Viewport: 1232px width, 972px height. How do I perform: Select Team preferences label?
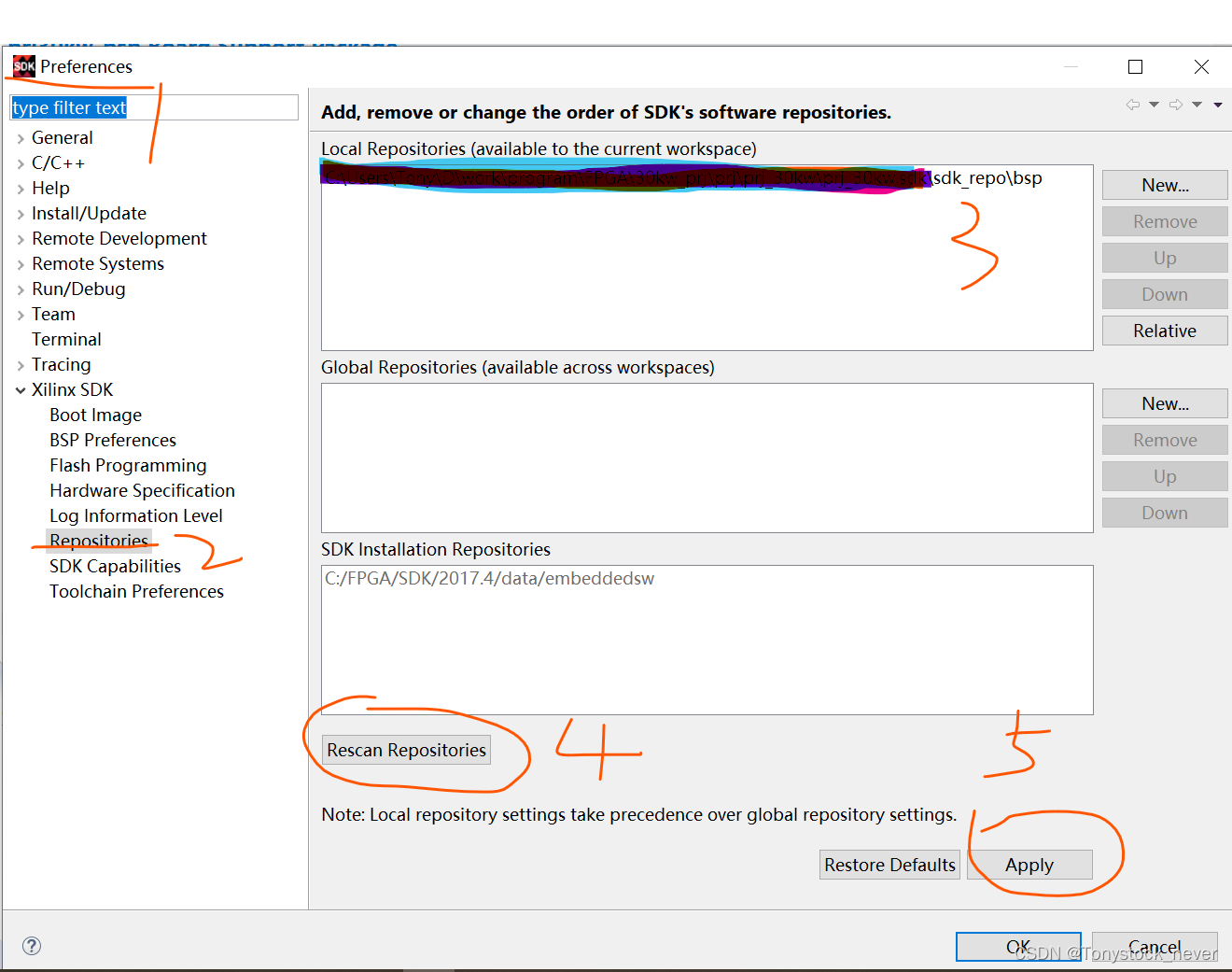53,314
